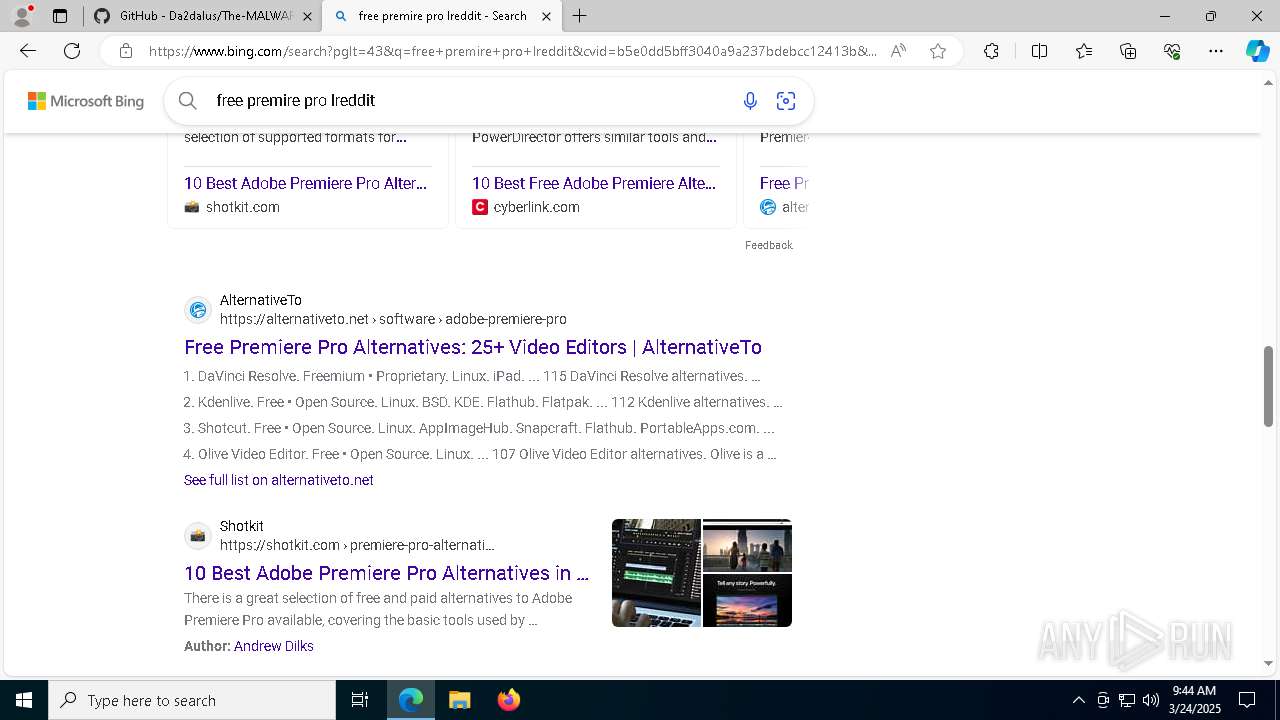Image resolution: width=1280 pixels, height=720 pixels.
Task: Open the browser profile icon
Action: 21,16
